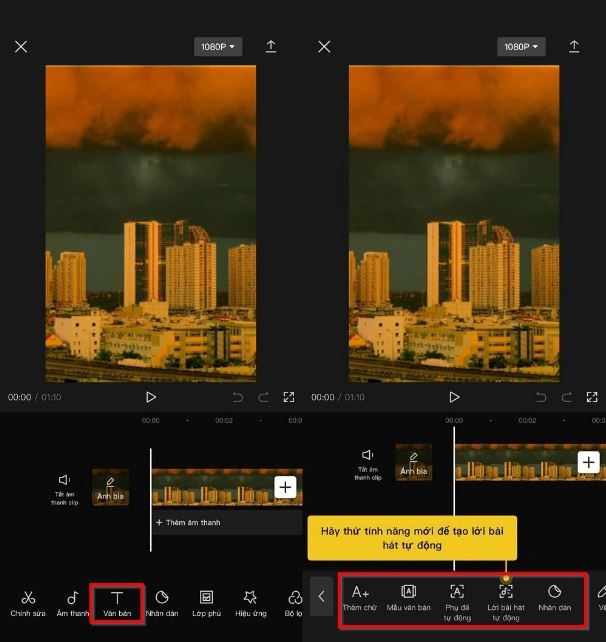Screen dimensions: 606x642
Task: Open the 'Hiệu ứng' effects tool
Action: pyautogui.click(x=251, y=604)
